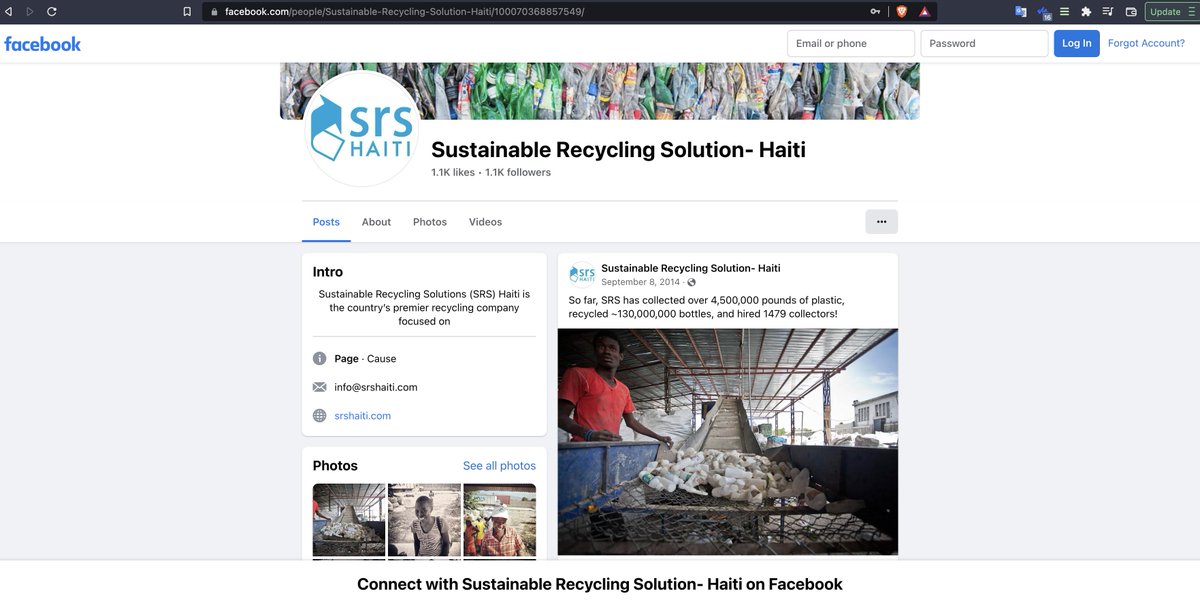Open the black-and-white photo thumbnail

pyautogui.click(x=424, y=520)
